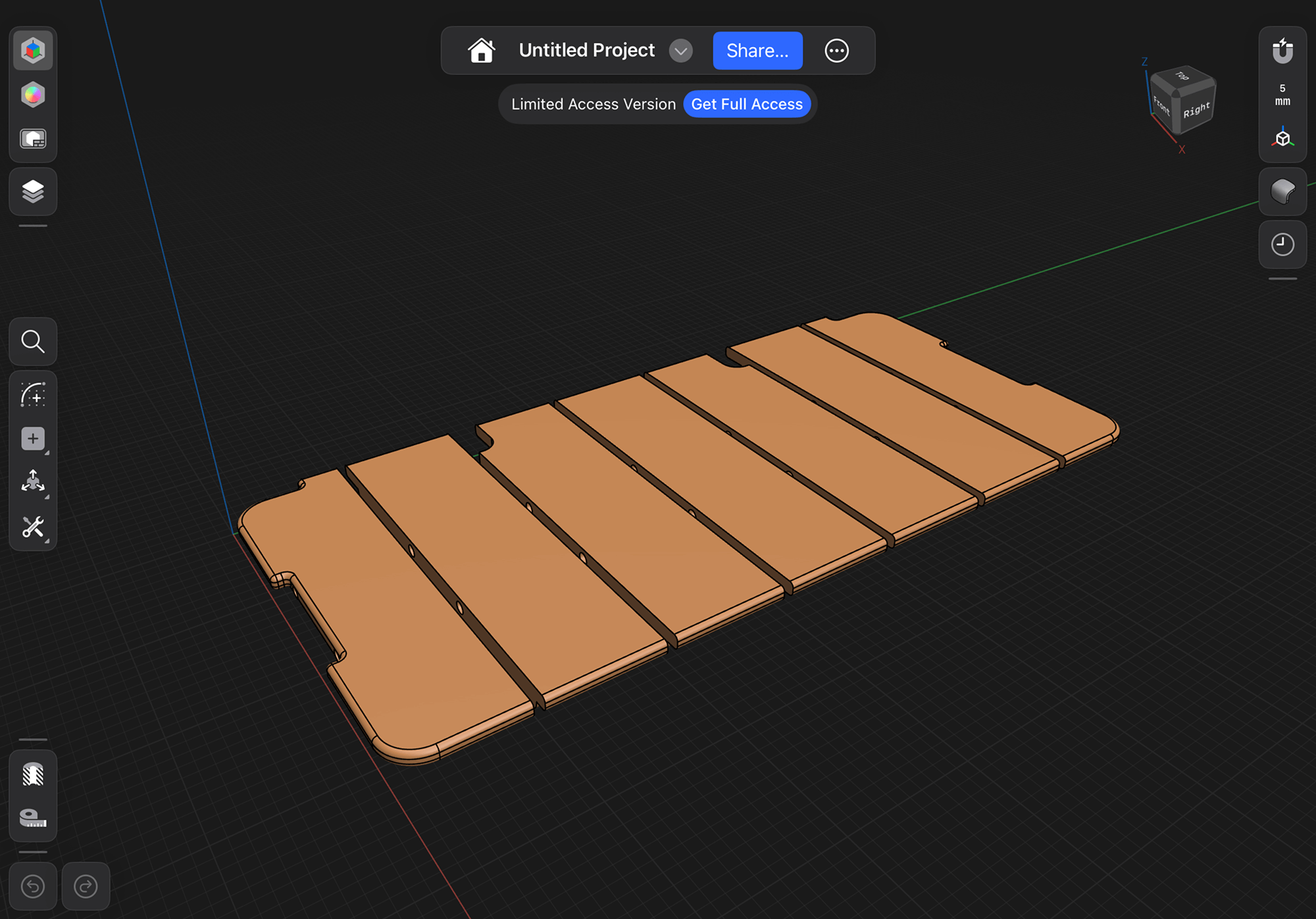This screenshot has width=1316, height=919.
Task: Expand the Untitled Project dropdown chevron
Action: pos(680,51)
